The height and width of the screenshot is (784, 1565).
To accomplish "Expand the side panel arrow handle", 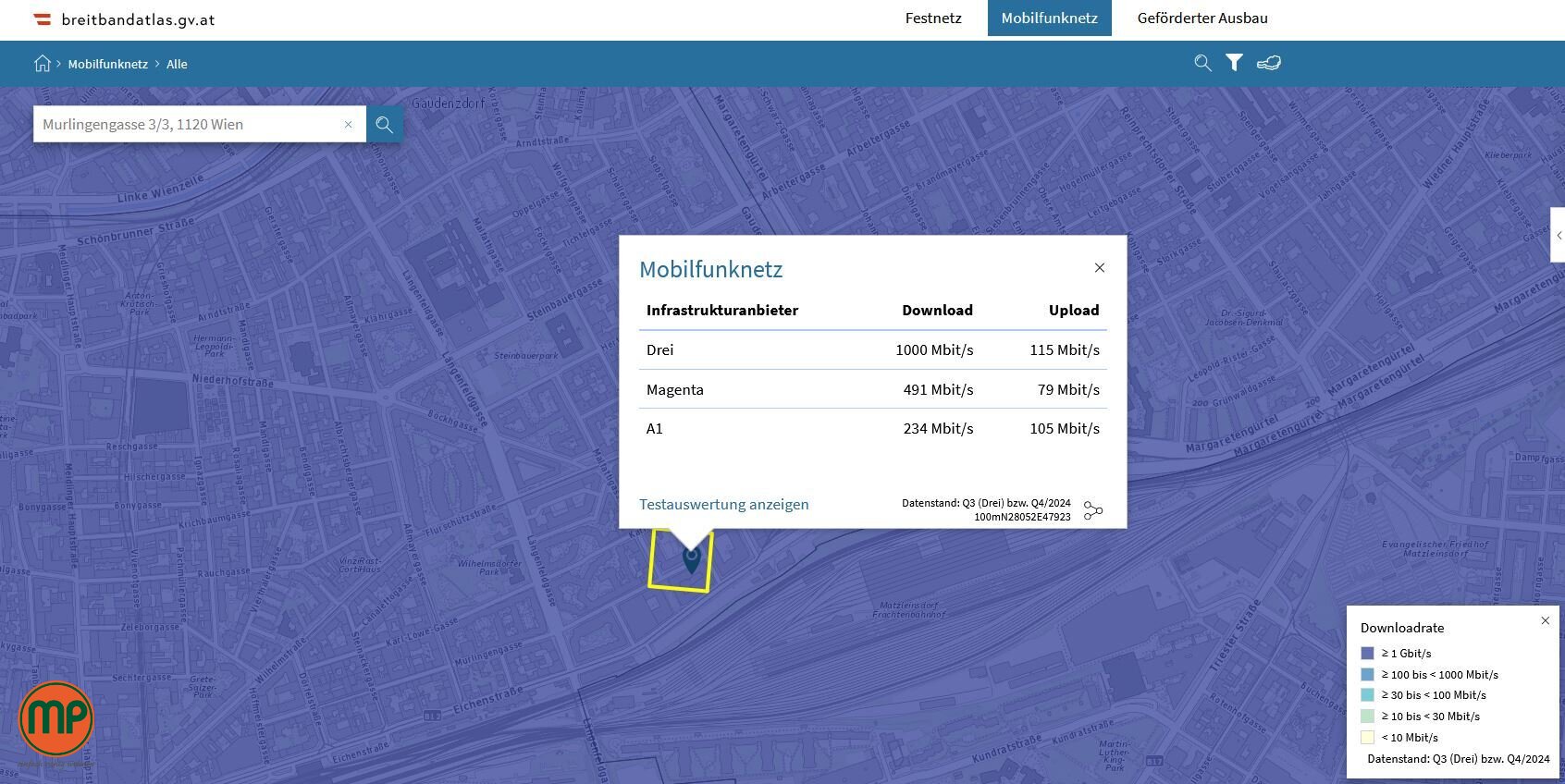I will pos(1558,236).
